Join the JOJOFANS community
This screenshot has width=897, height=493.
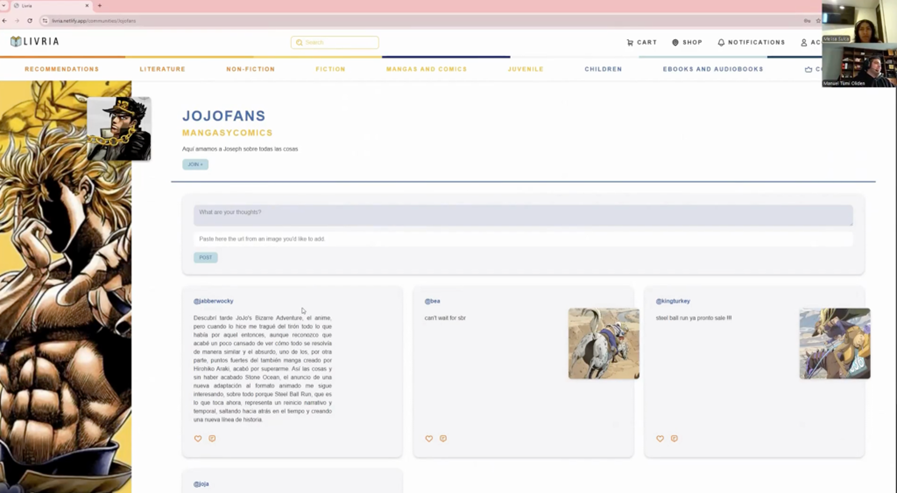[x=195, y=165]
